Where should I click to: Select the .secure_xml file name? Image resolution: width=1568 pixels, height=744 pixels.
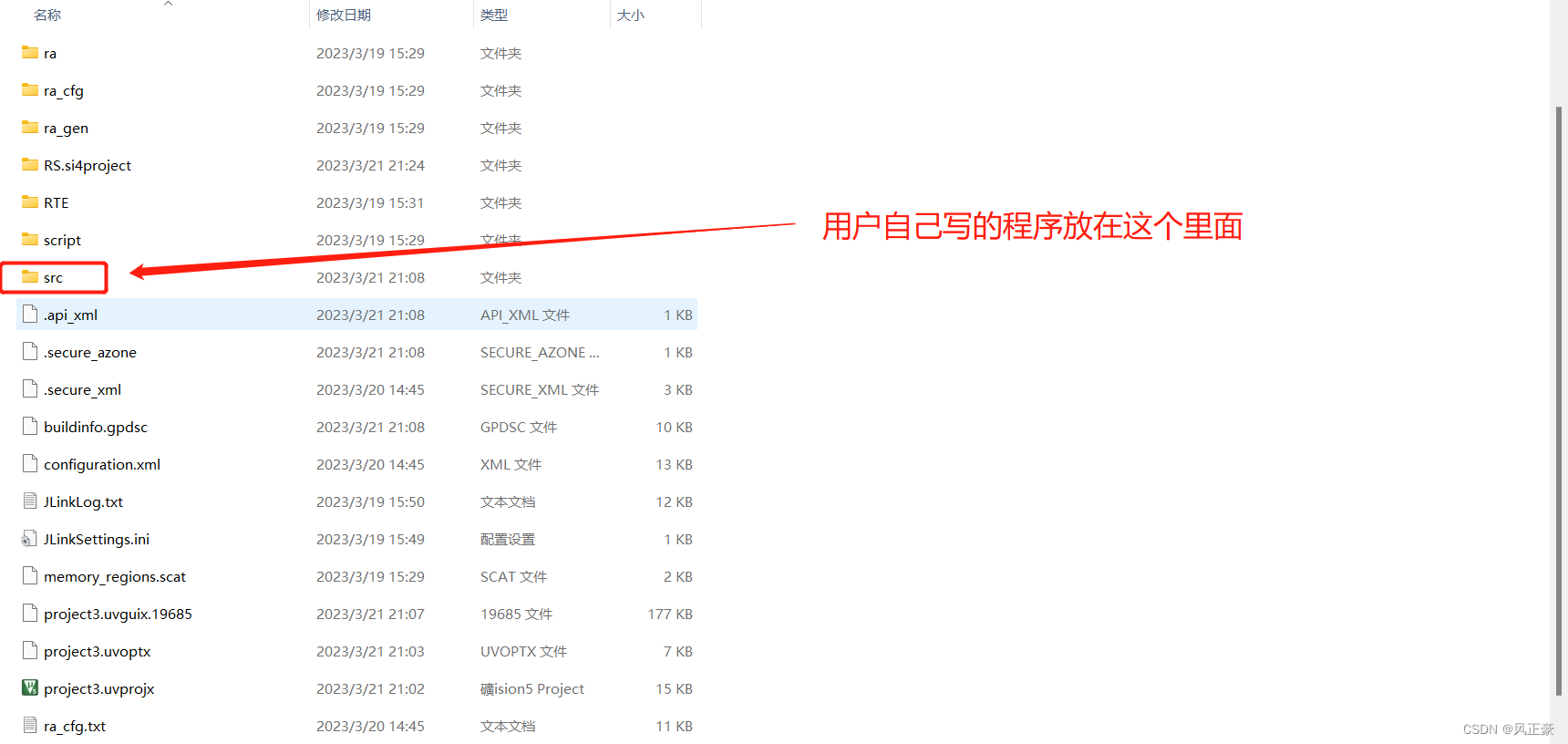point(83,390)
